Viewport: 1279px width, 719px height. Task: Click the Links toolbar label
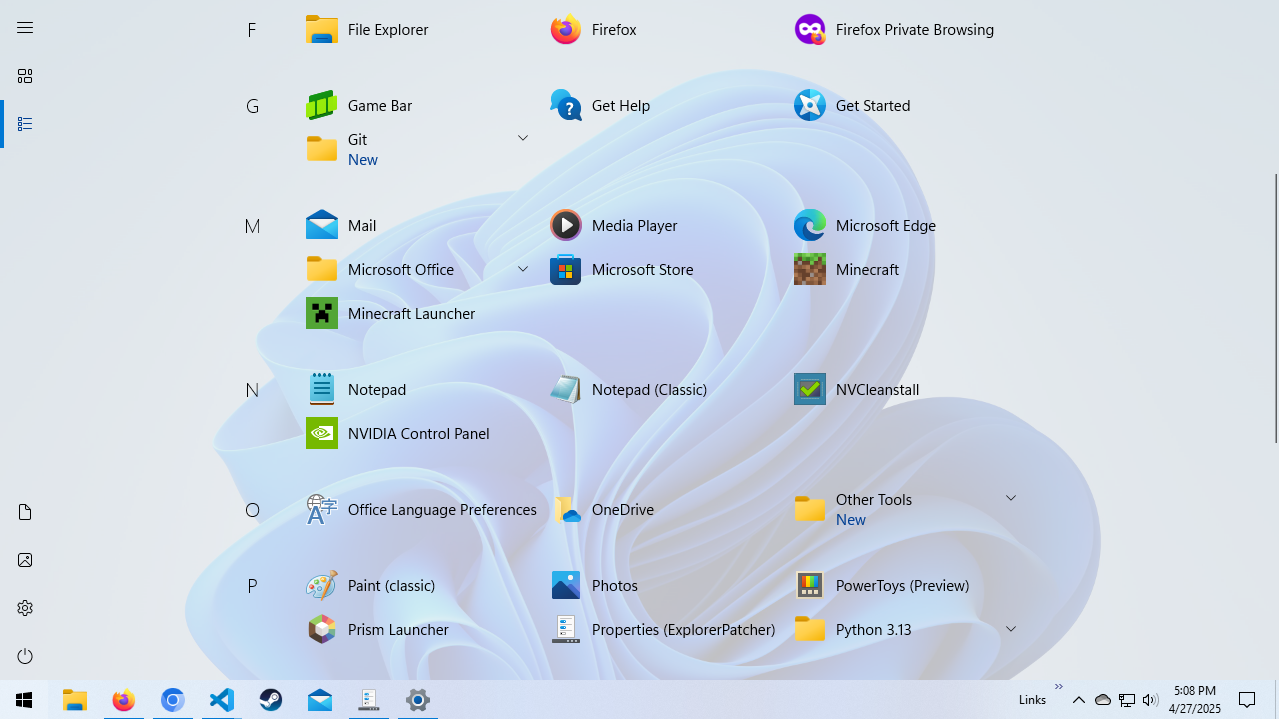[1032, 700]
